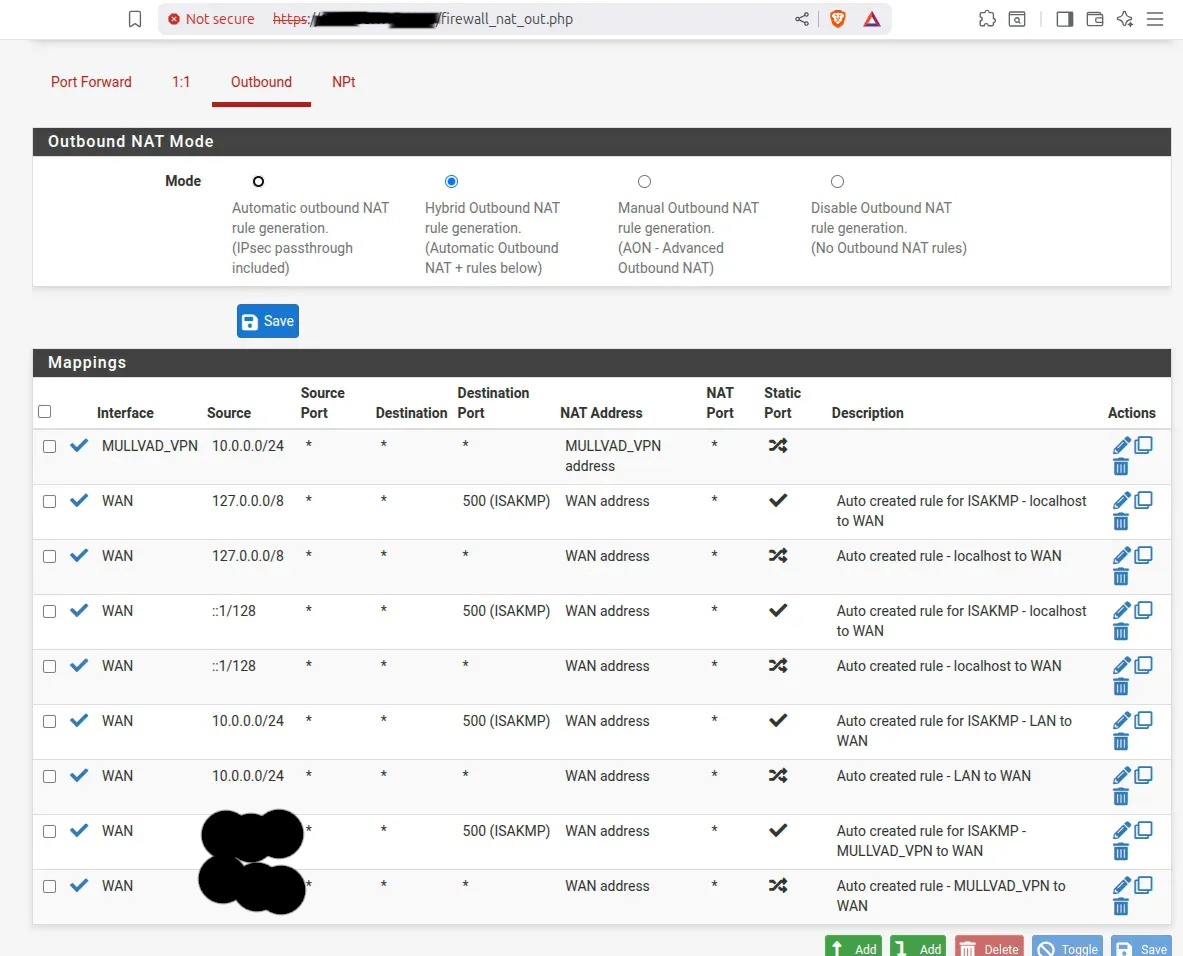The height and width of the screenshot is (956, 1183).
Task: Open the browser extensions puzzle icon
Action: click(x=987, y=19)
